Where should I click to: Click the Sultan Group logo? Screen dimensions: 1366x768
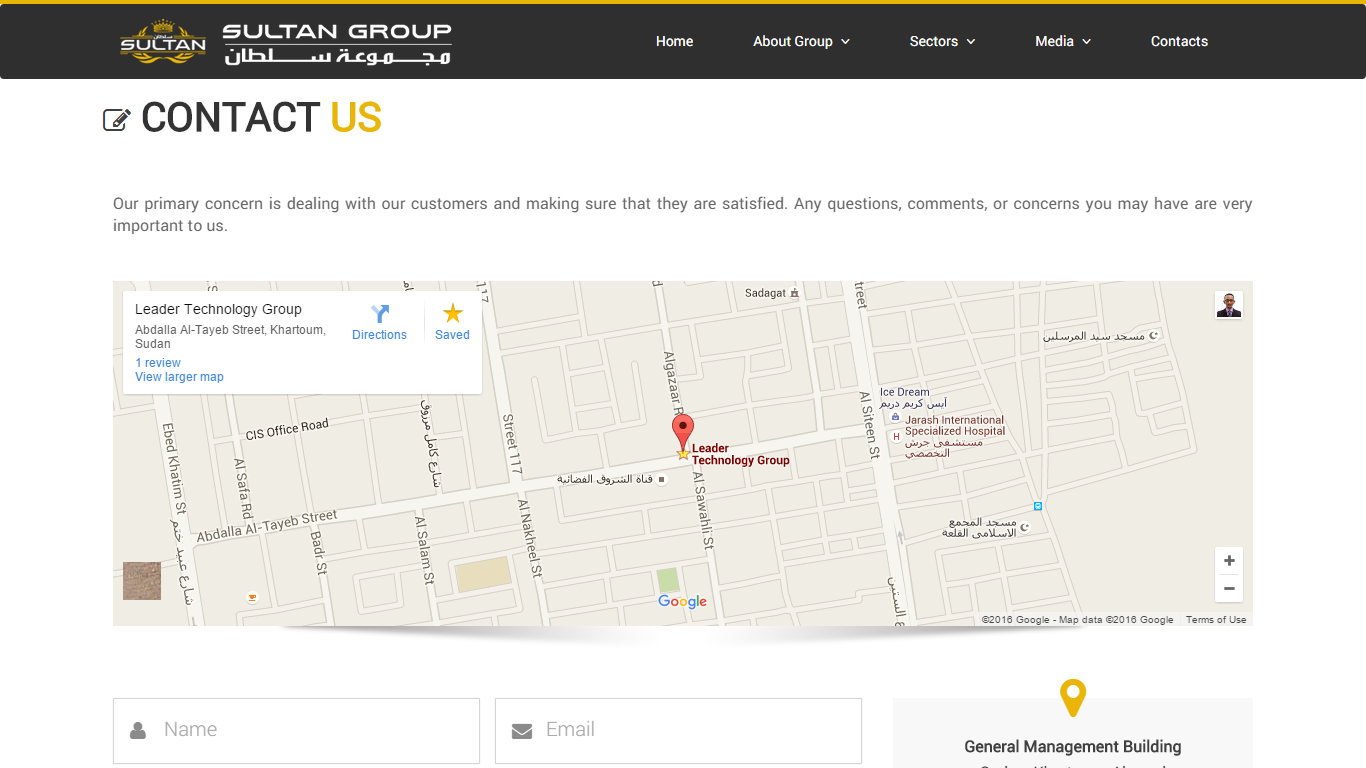click(x=286, y=43)
